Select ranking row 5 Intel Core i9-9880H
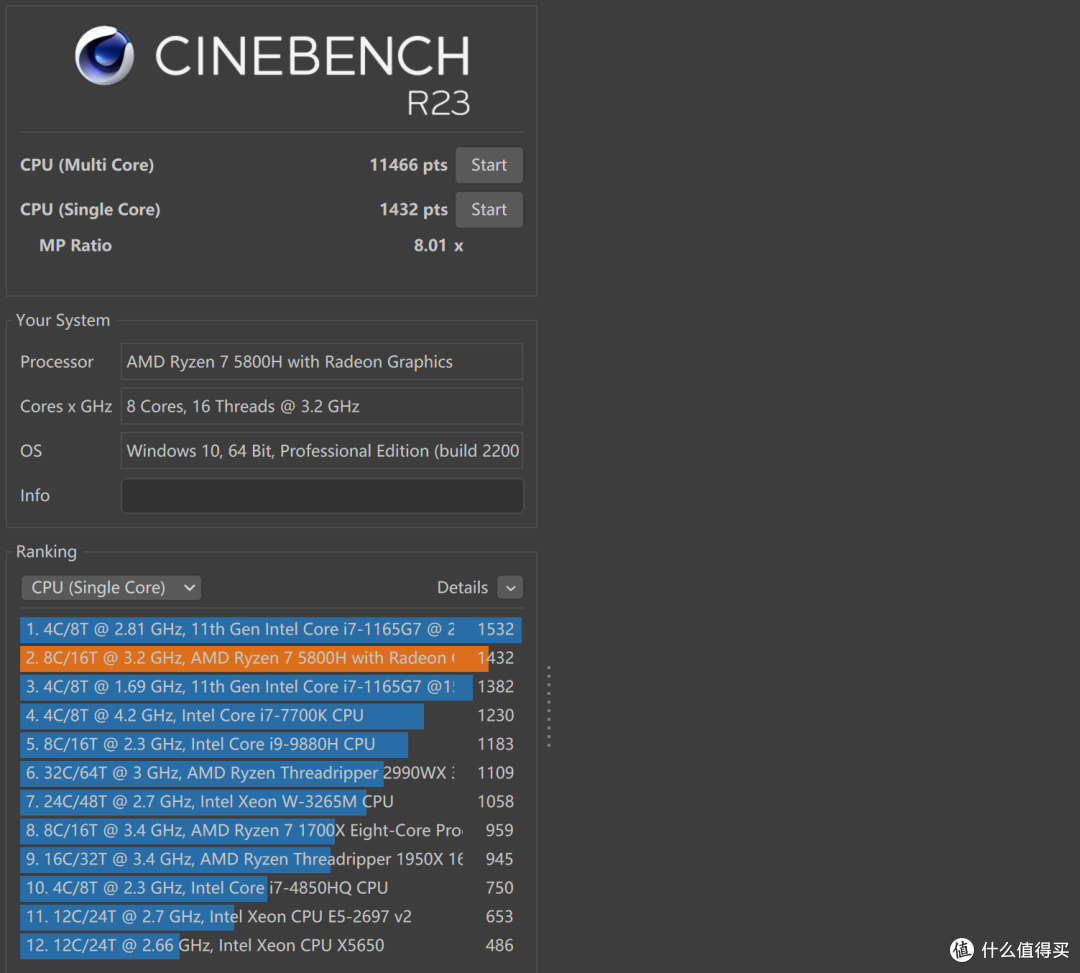The image size is (1080, 973). click(x=271, y=744)
